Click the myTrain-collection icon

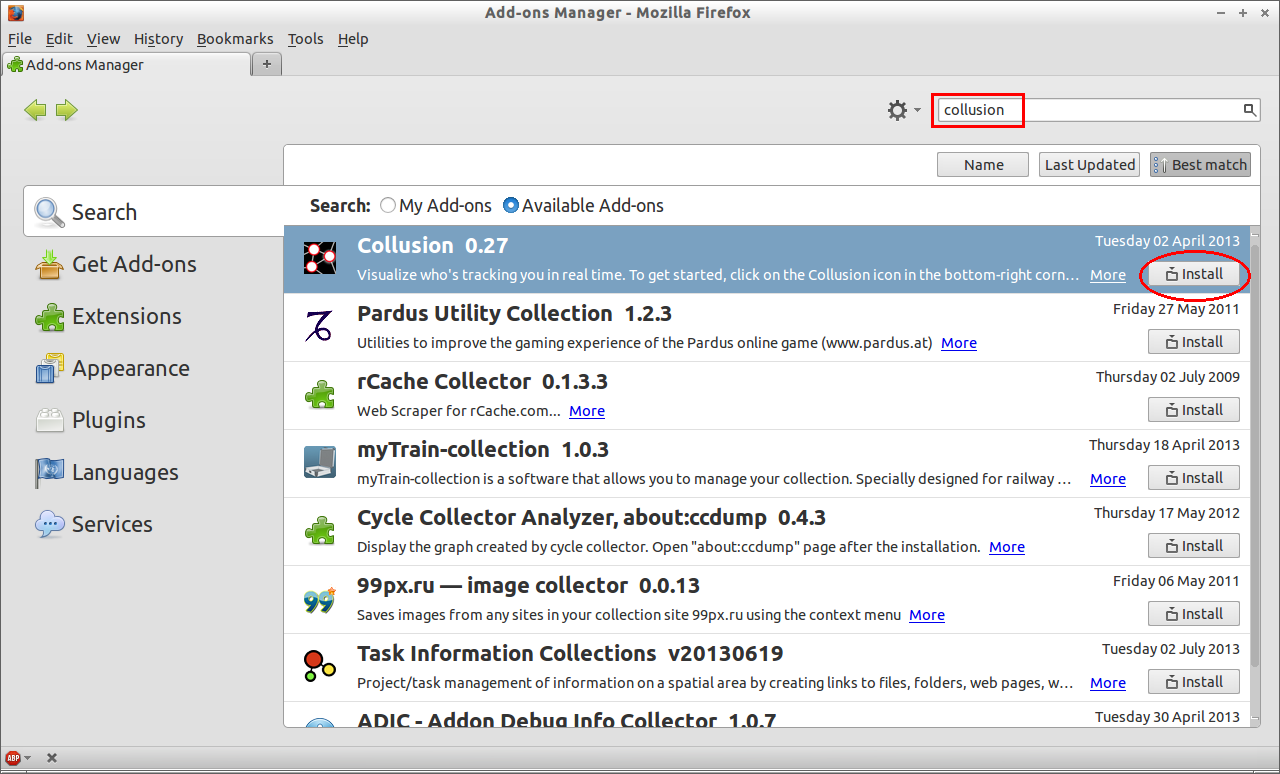click(x=320, y=462)
